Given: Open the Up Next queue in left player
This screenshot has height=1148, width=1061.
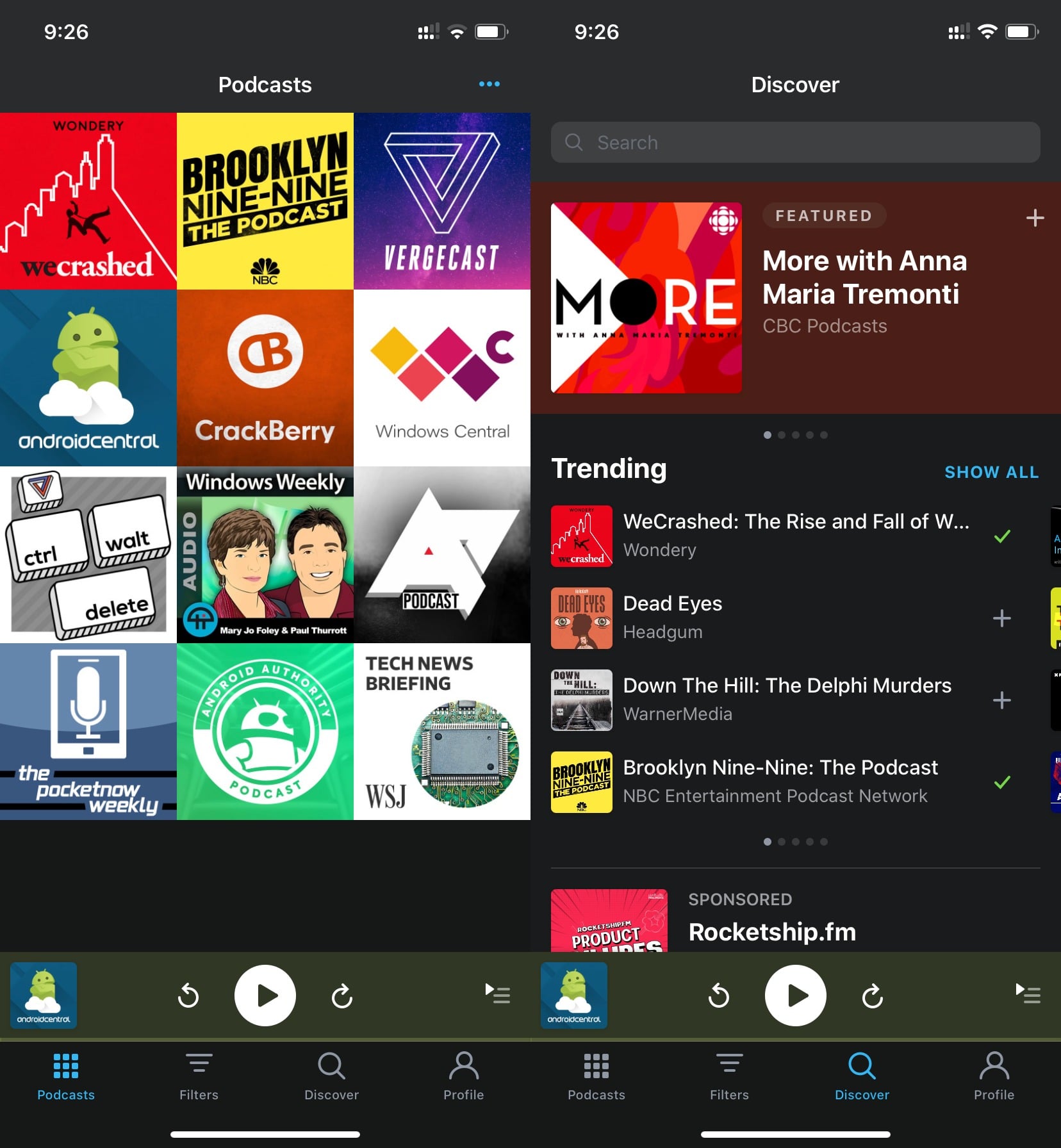Looking at the screenshot, I should (498, 994).
